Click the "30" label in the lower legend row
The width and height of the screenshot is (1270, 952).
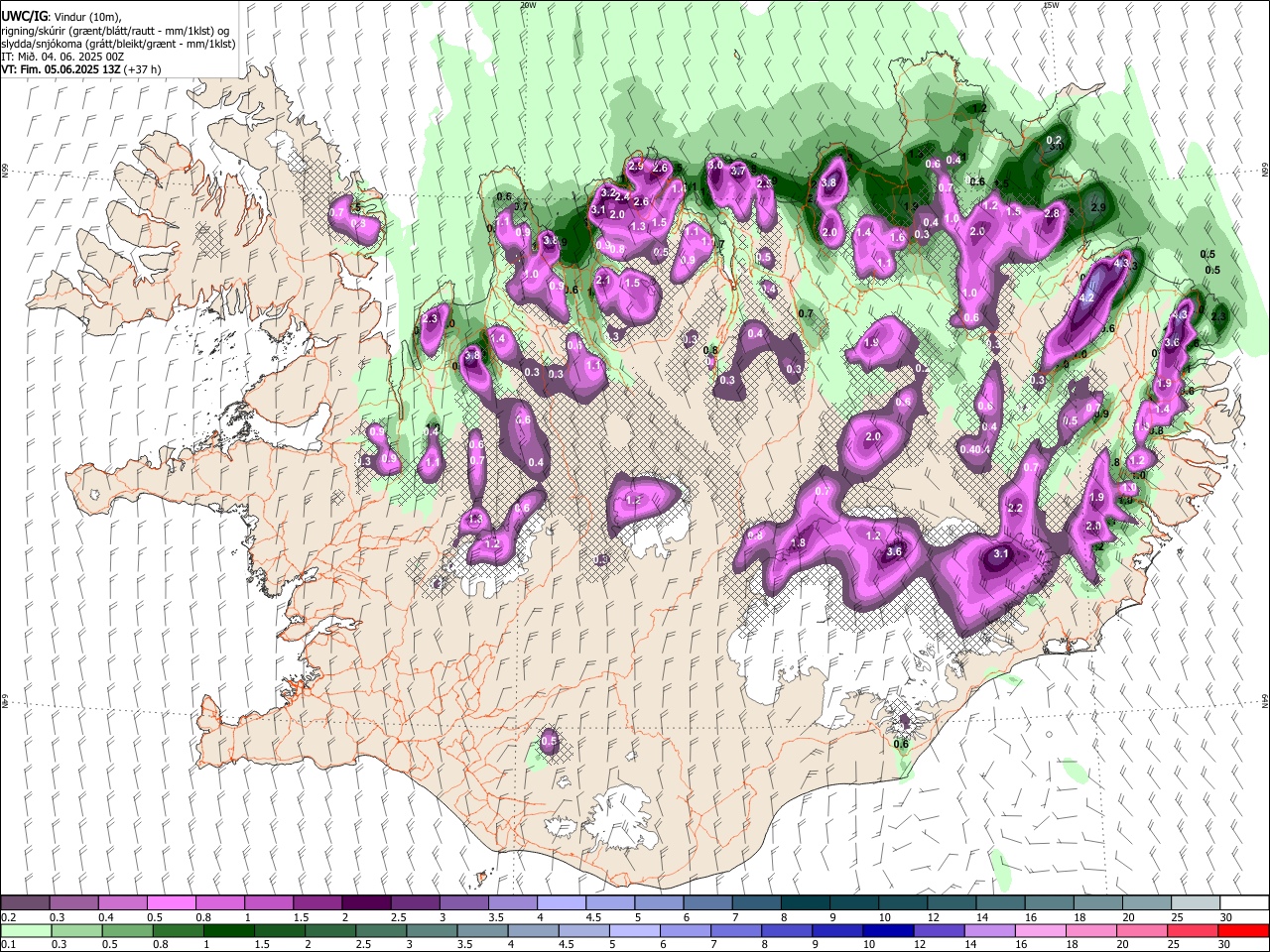[x=1225, y=945]
